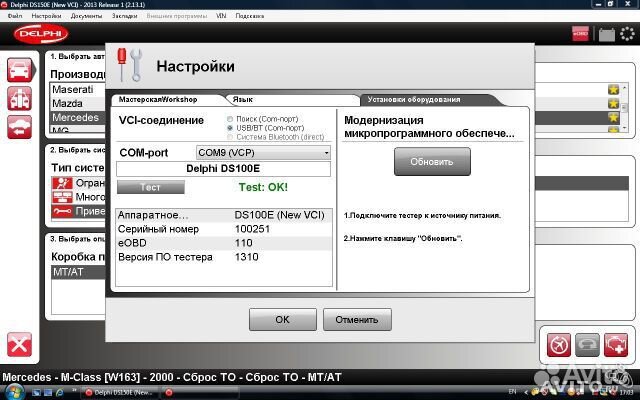Switch to Мастерская/Workshop tab
The width and height of the screenshot is (640, 400).
[x=158, y=100]
